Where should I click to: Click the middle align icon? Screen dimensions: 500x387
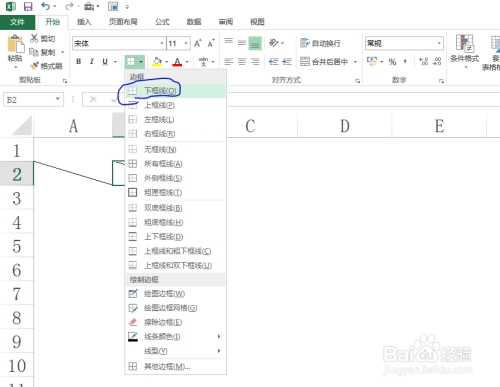coord(242,43)
